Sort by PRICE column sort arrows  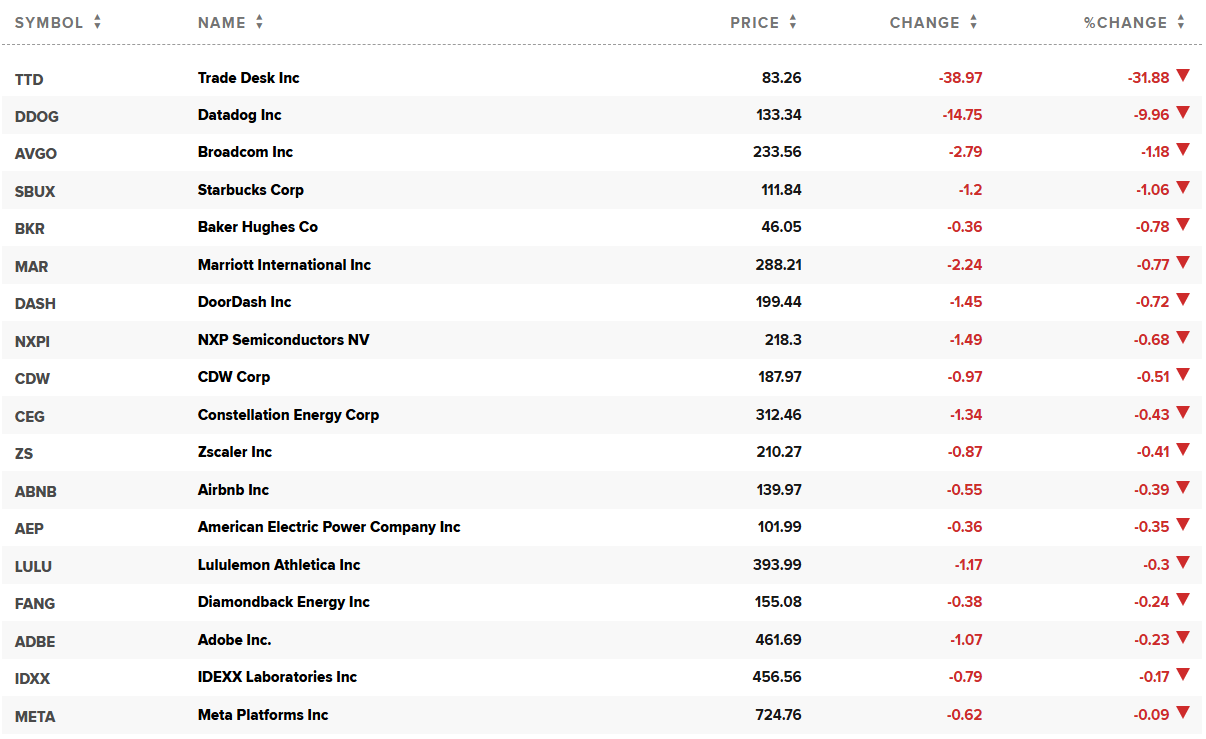coord(793,22)
